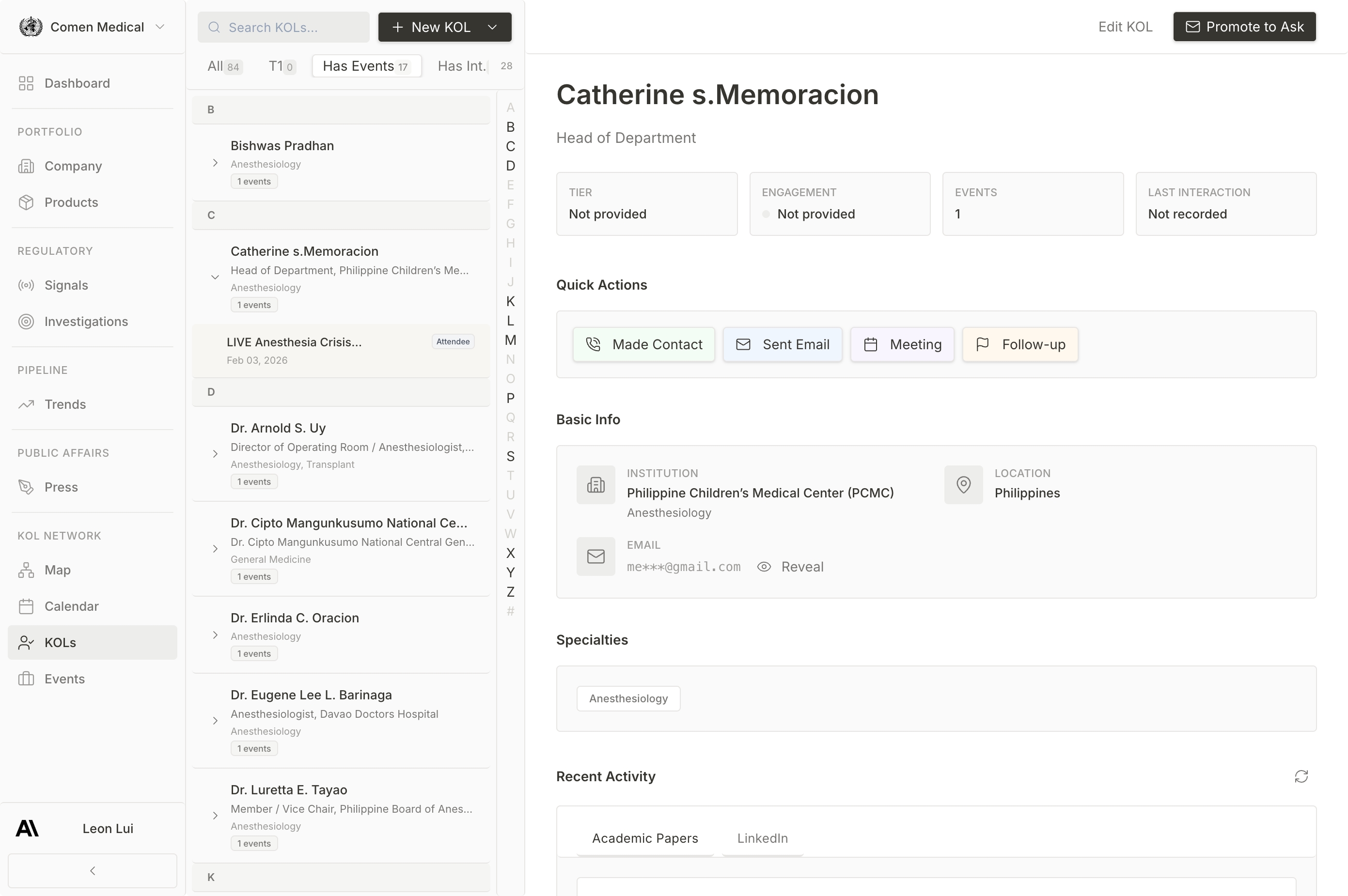1348x896 pixels.
Task: Refresh the Recent Activity section
Action: click(x=1301, y=776)
